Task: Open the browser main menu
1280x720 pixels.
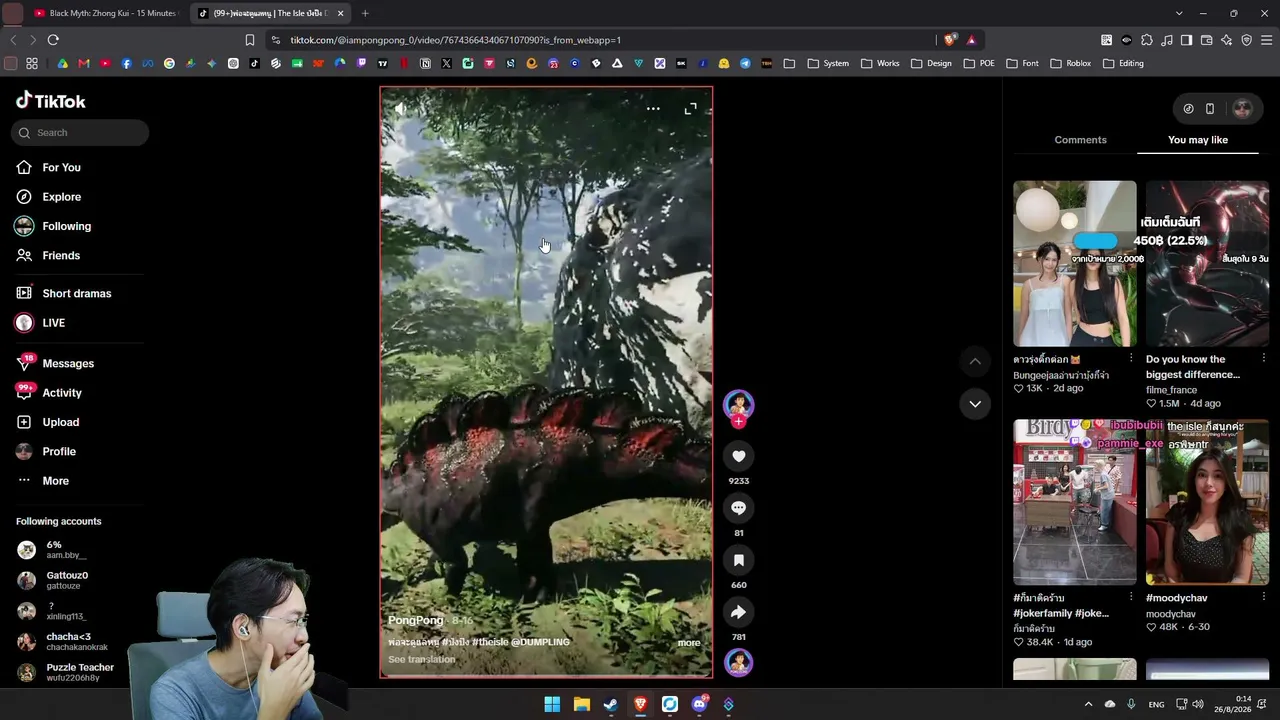Action: click(x=1266, y=40)
